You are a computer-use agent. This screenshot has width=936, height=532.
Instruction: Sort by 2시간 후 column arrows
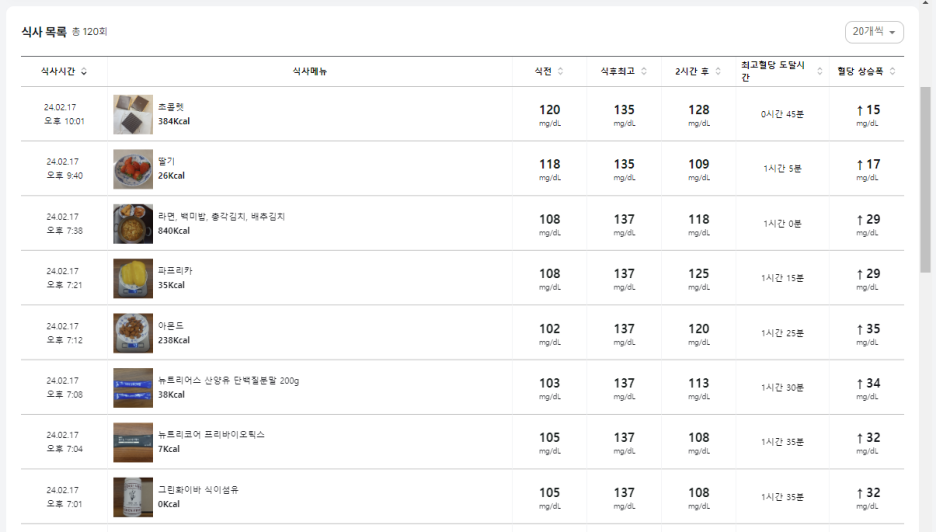coord(718,72)
